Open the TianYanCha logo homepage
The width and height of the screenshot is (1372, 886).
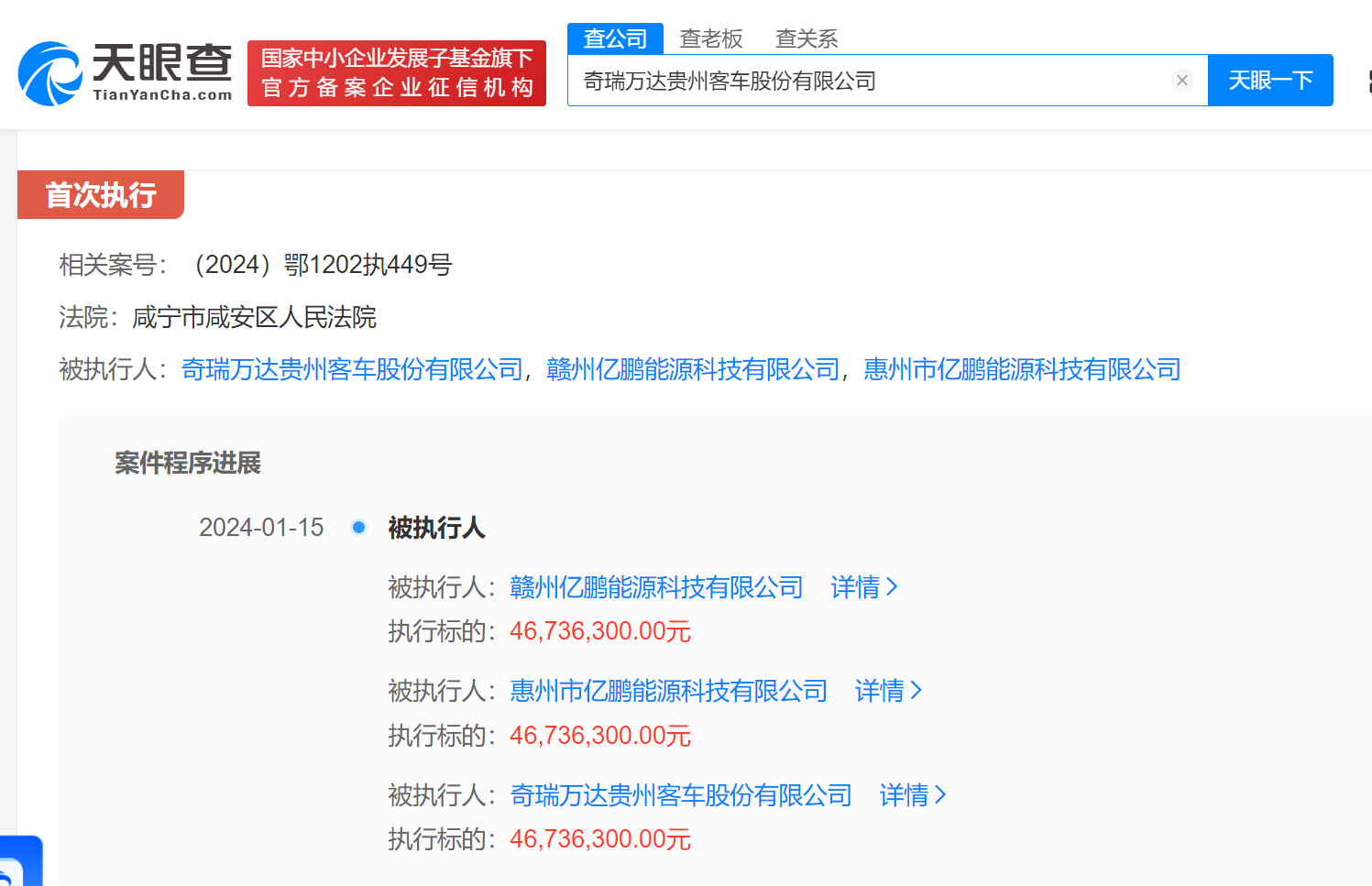(x=126, y=73)
